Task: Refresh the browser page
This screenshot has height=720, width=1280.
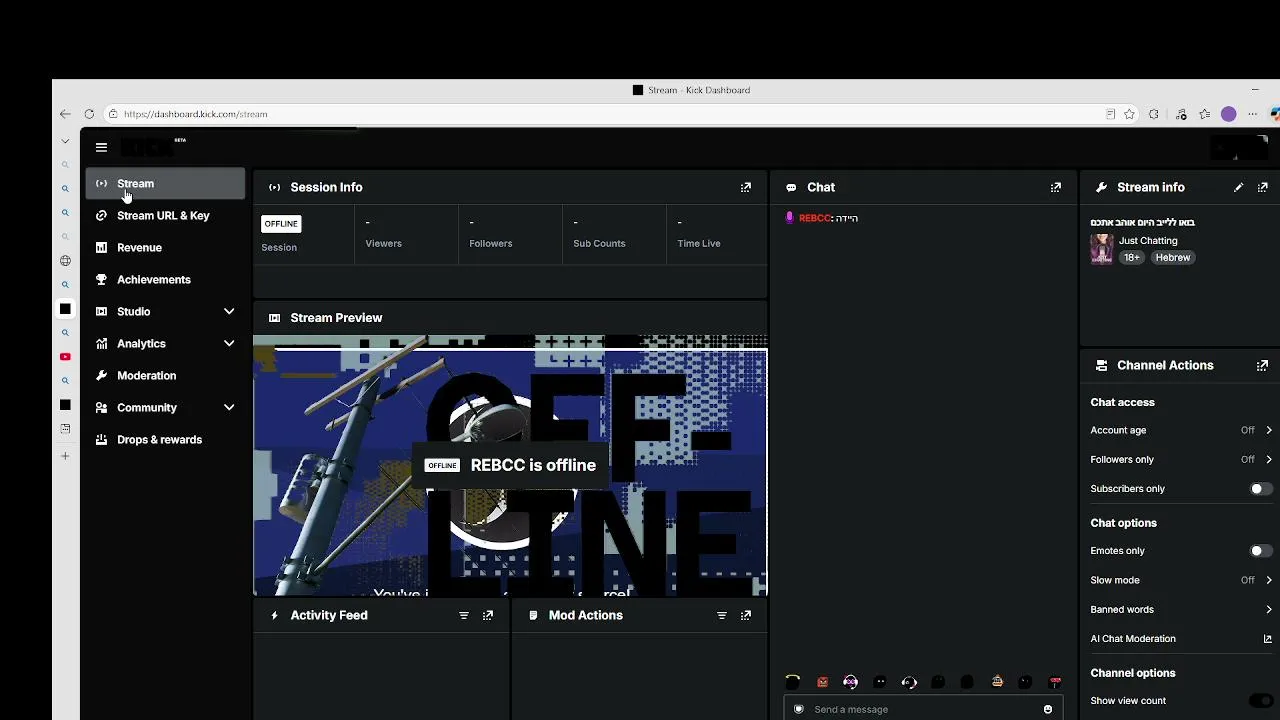Action: [89, 114]
